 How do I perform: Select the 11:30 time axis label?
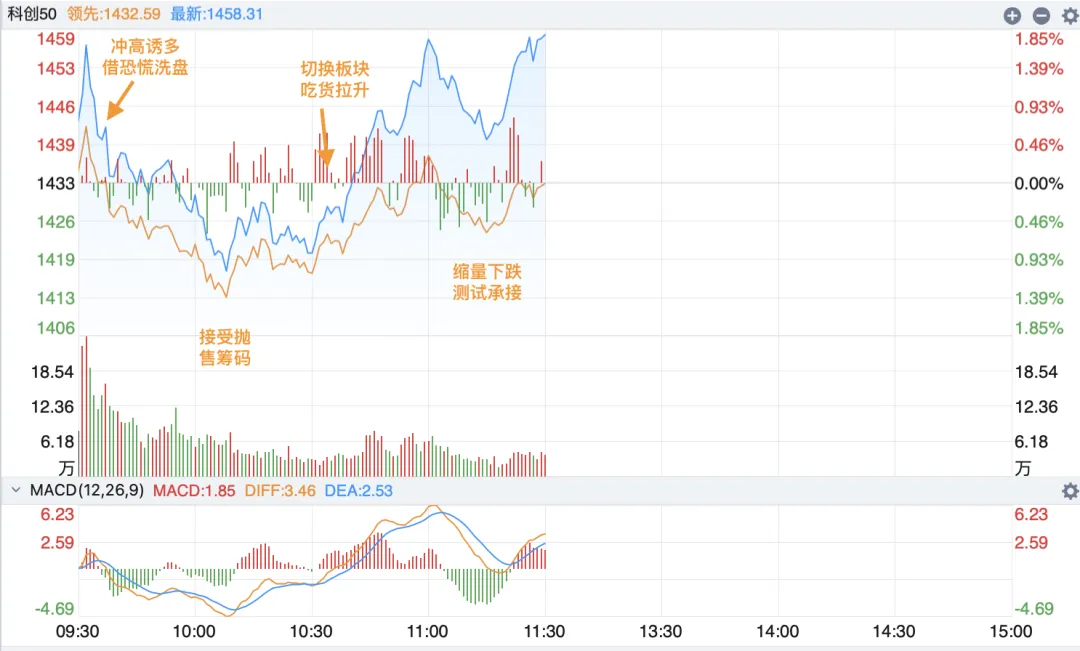(x=545, y=632)
